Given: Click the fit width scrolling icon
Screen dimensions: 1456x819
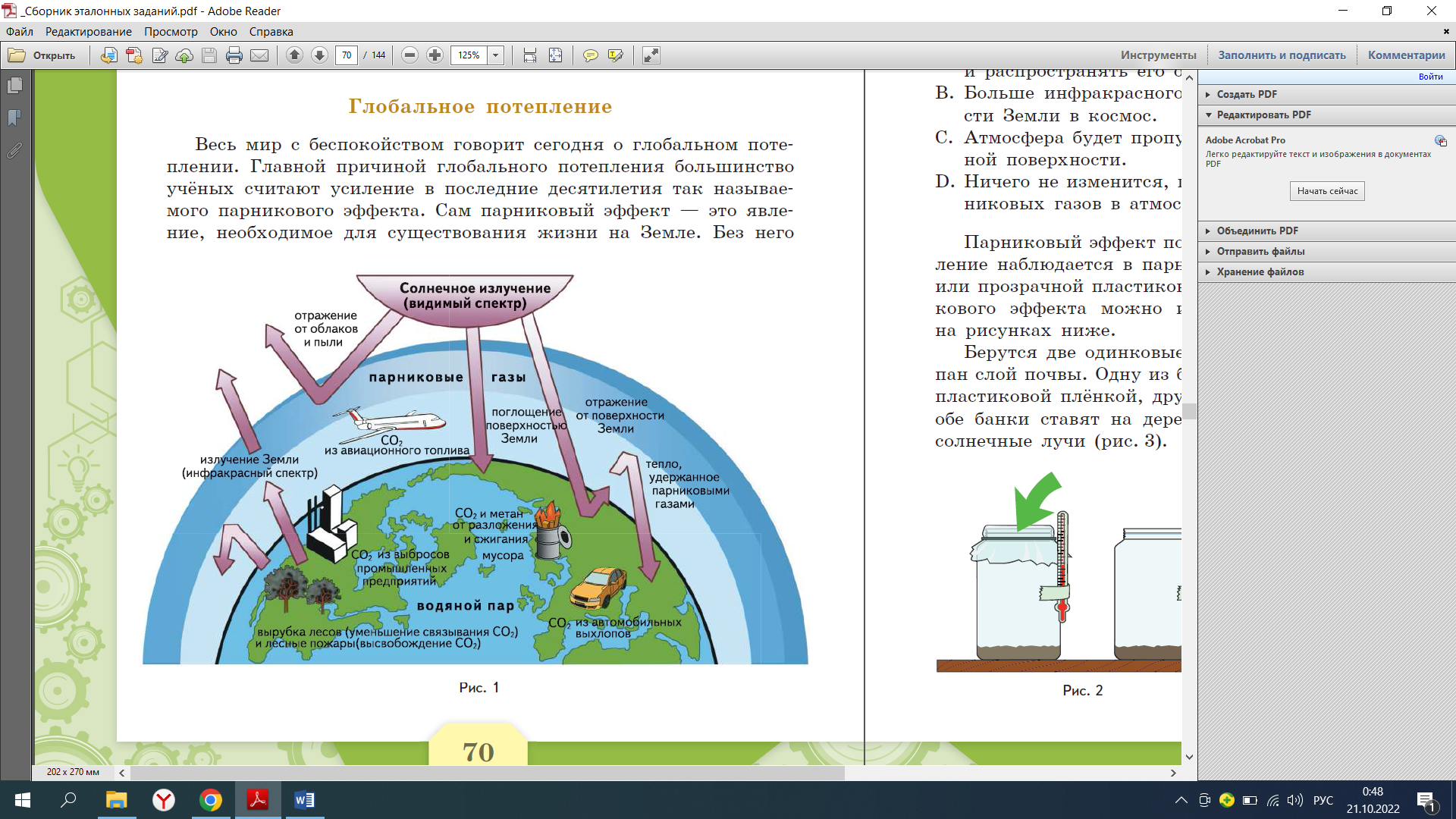Looking at the screenshot, I should tap(530, 55).
